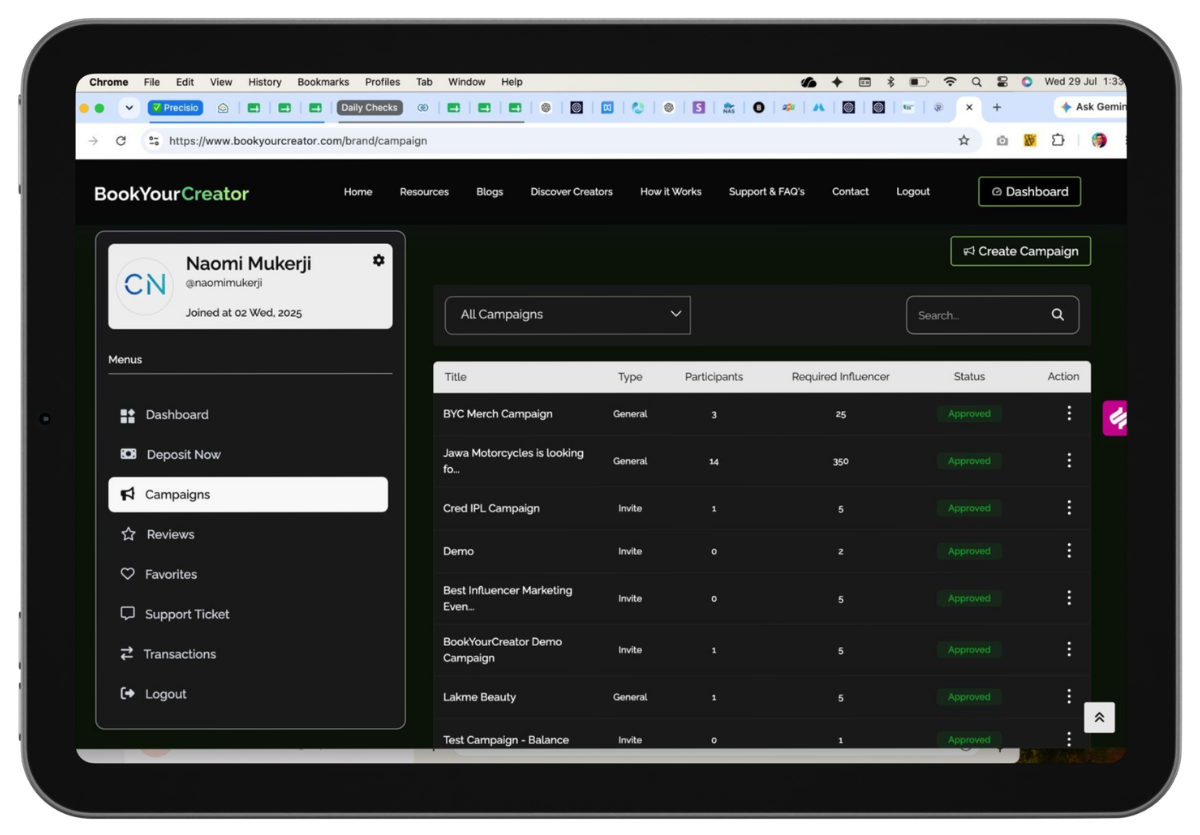Open action menu for Best Influencer Marketing row
This screenshot has height=835, width=1200.
point(1069,598)
